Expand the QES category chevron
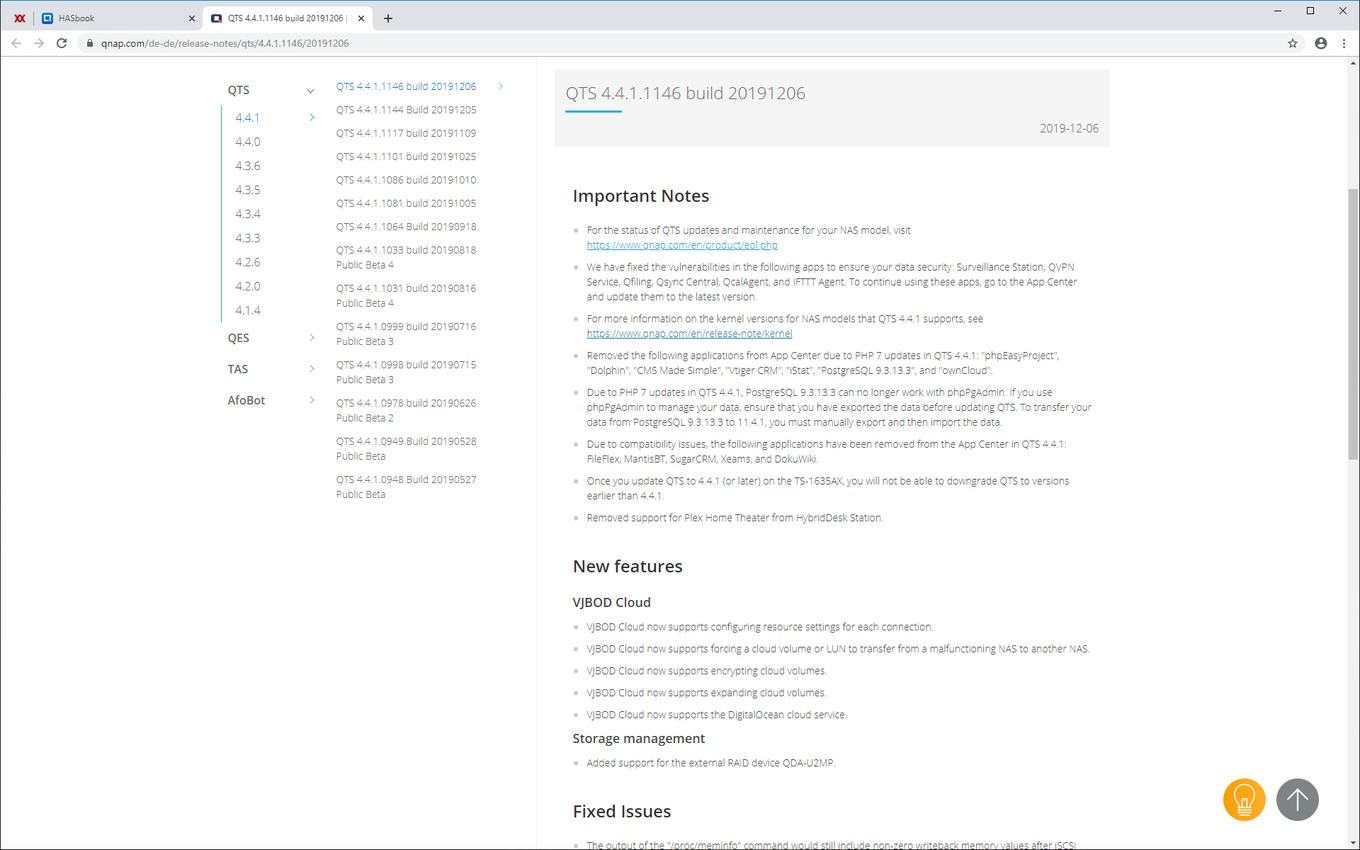This screenshot has width=1360, height=850. tap(312, 338)
